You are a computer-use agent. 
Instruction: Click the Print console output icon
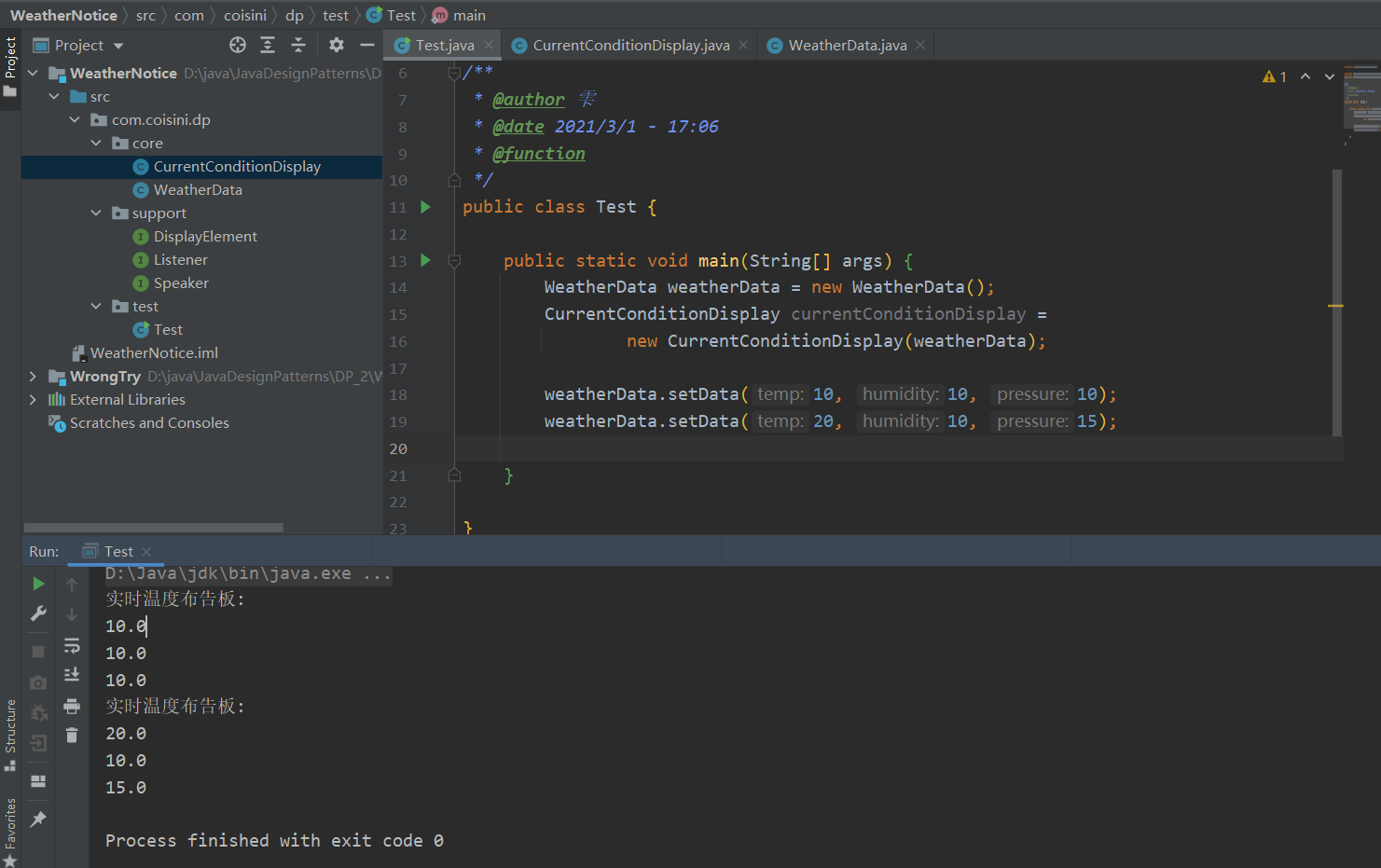pyautogui.click(x=72, y=706)
